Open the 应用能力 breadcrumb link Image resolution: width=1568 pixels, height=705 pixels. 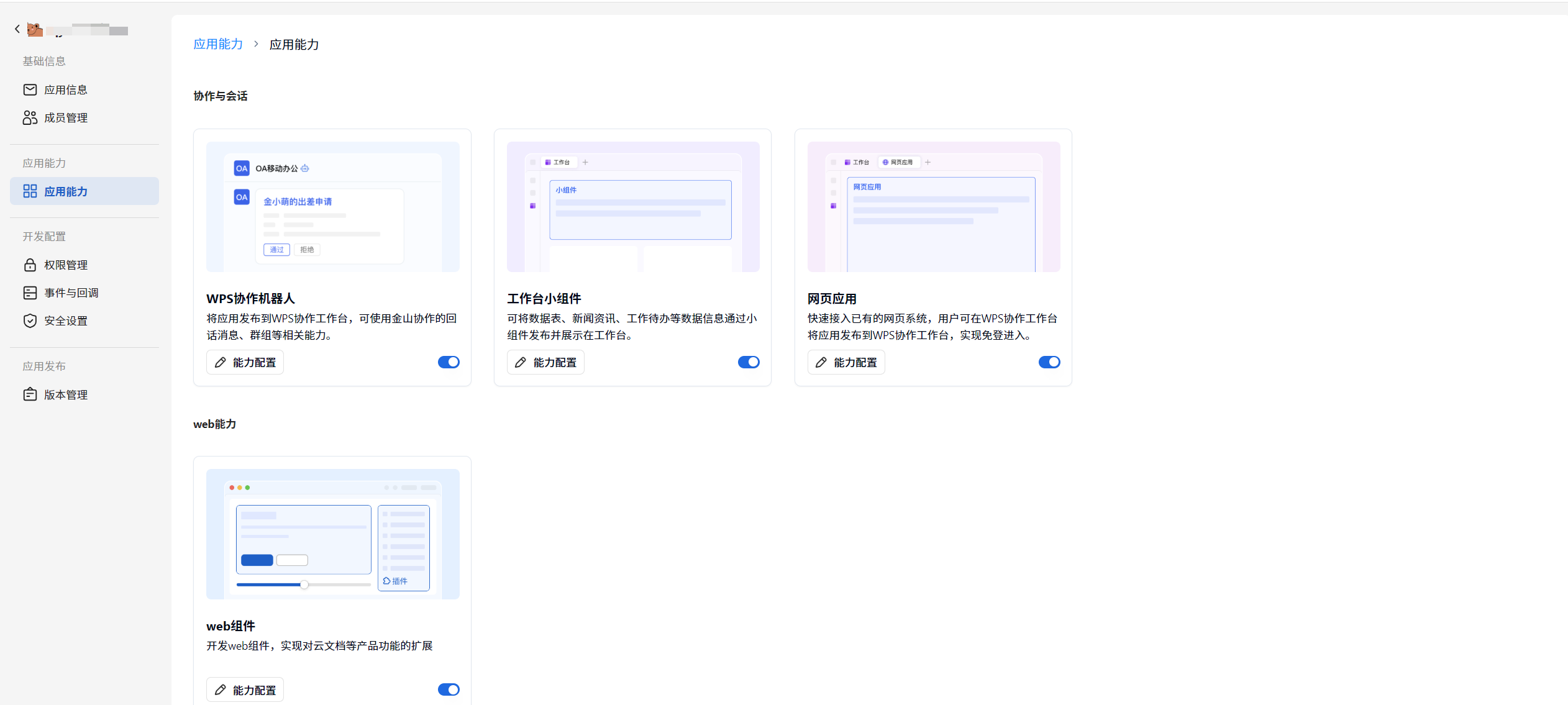[x=217, y=43]
